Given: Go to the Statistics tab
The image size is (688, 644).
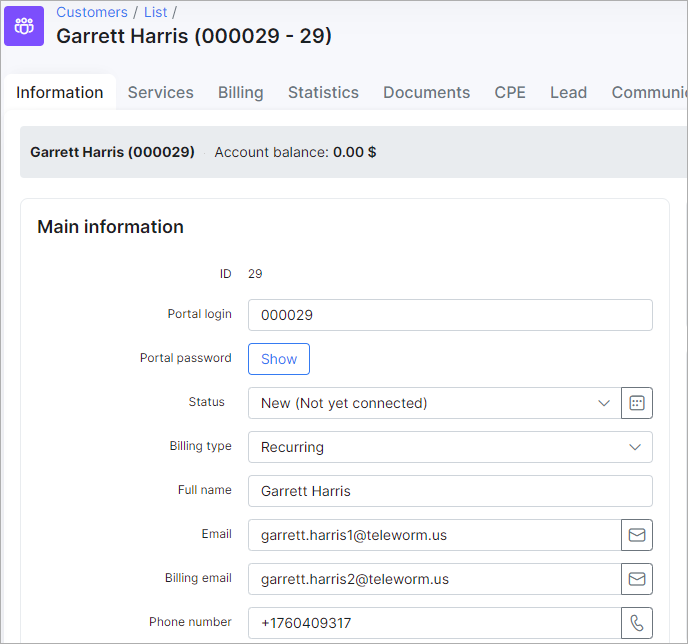Looking at the screenshot, I should [323, 92].
